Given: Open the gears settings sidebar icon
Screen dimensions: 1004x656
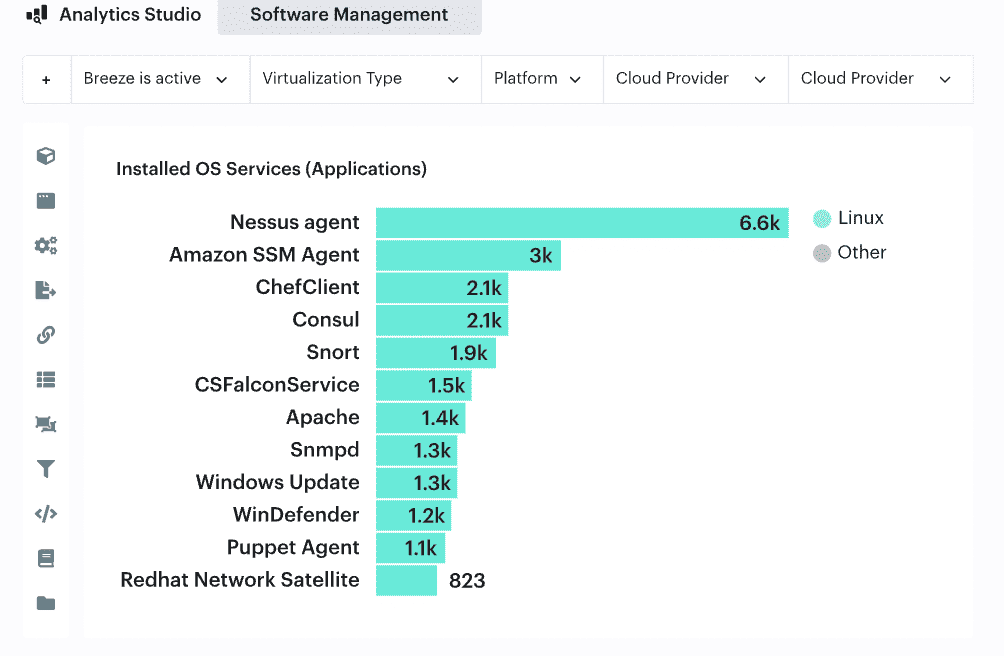Looking at the screenshot, I should 45,245.
